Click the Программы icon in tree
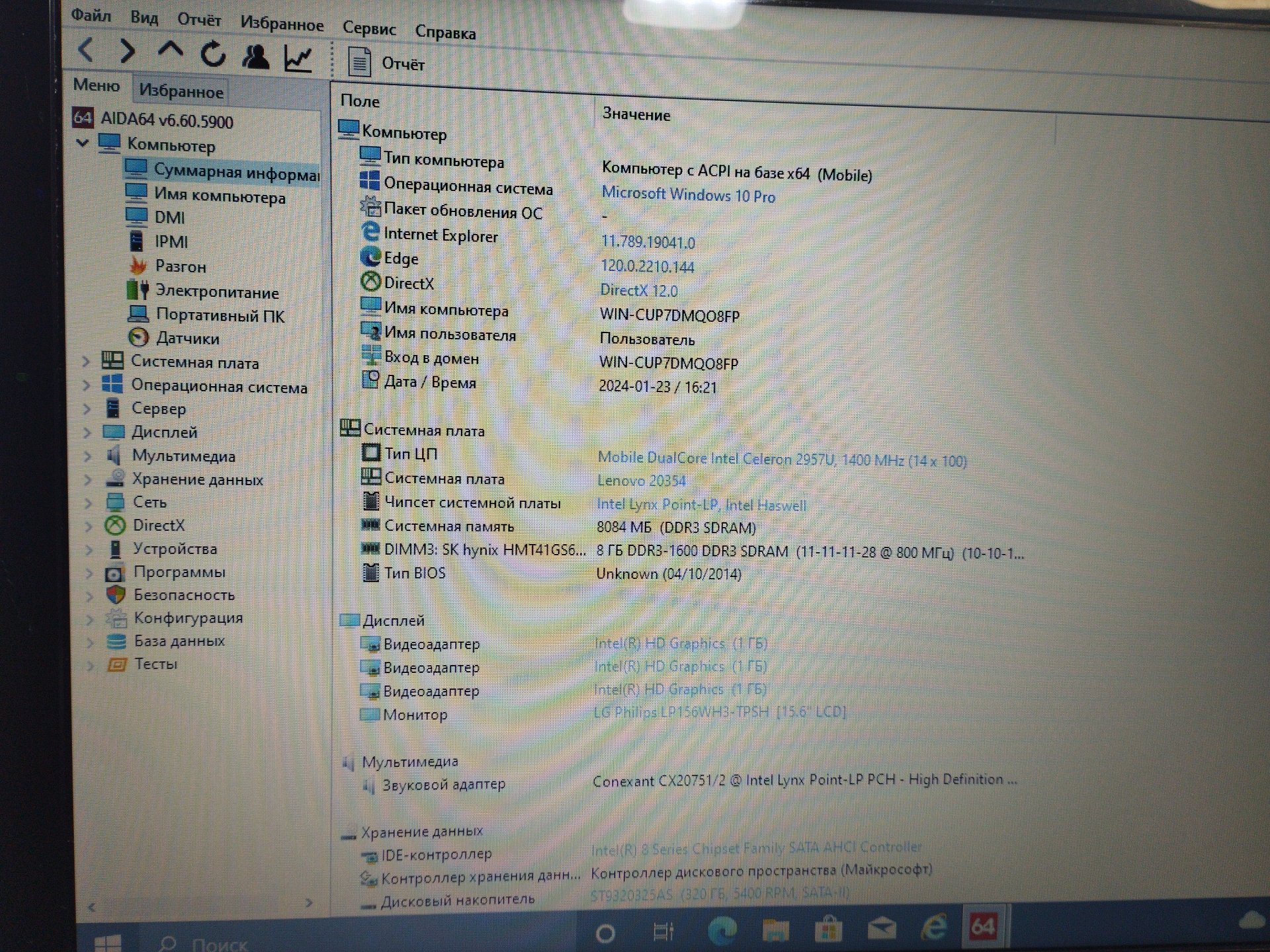Screen dimensions: 1270x952 click(115, 573)
